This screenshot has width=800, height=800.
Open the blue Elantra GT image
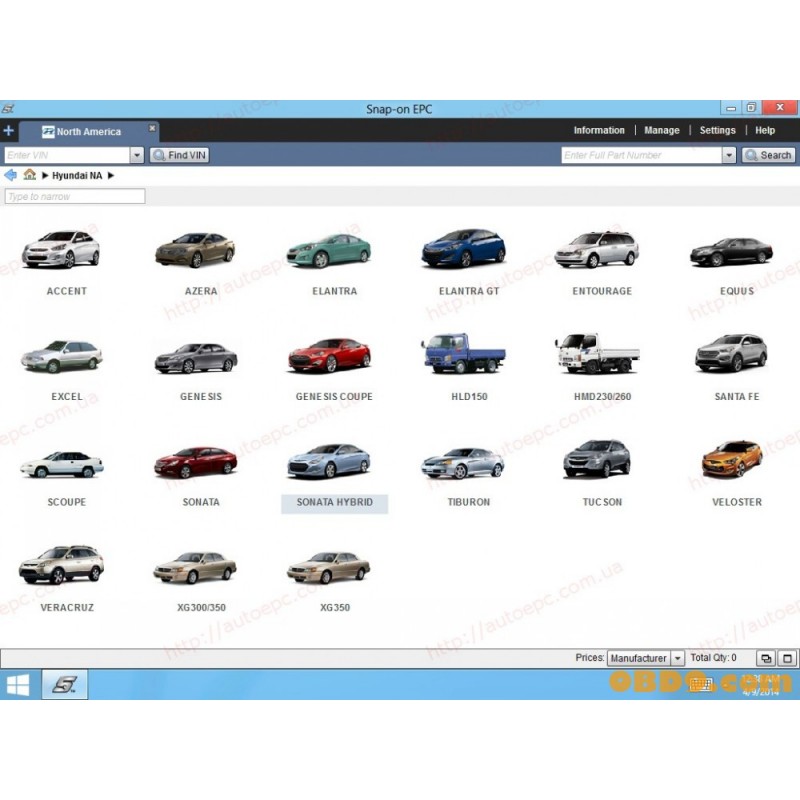pyautogui.click(x=463, y=248)
